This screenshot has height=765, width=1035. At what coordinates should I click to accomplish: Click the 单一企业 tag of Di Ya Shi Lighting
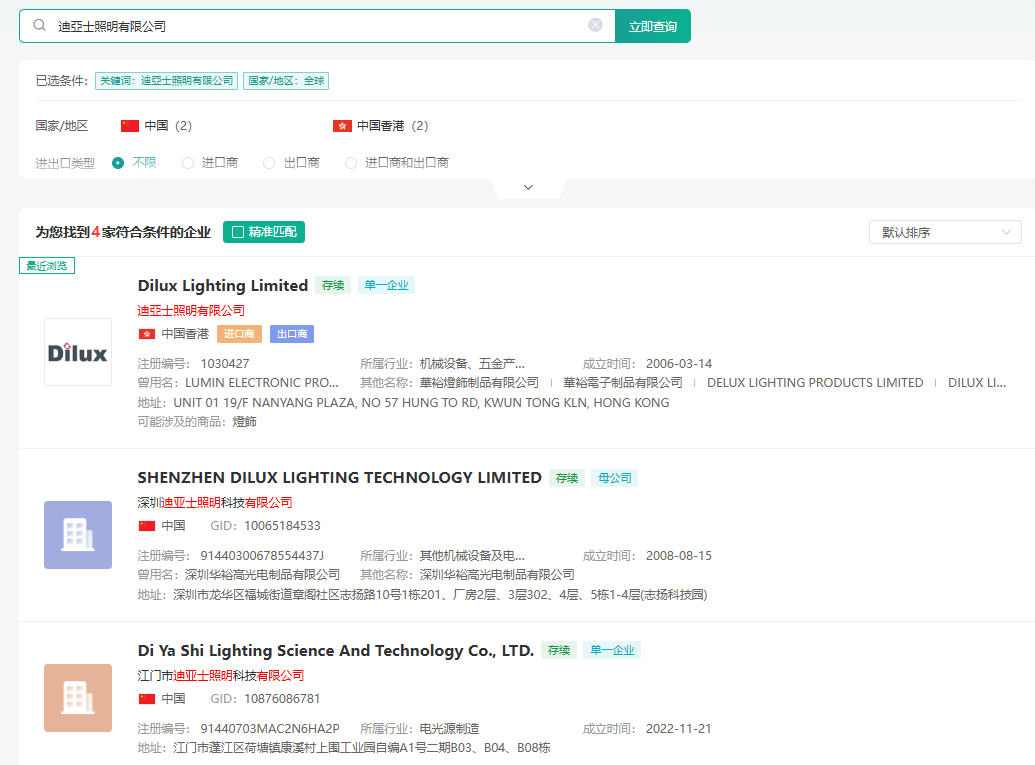612,650
